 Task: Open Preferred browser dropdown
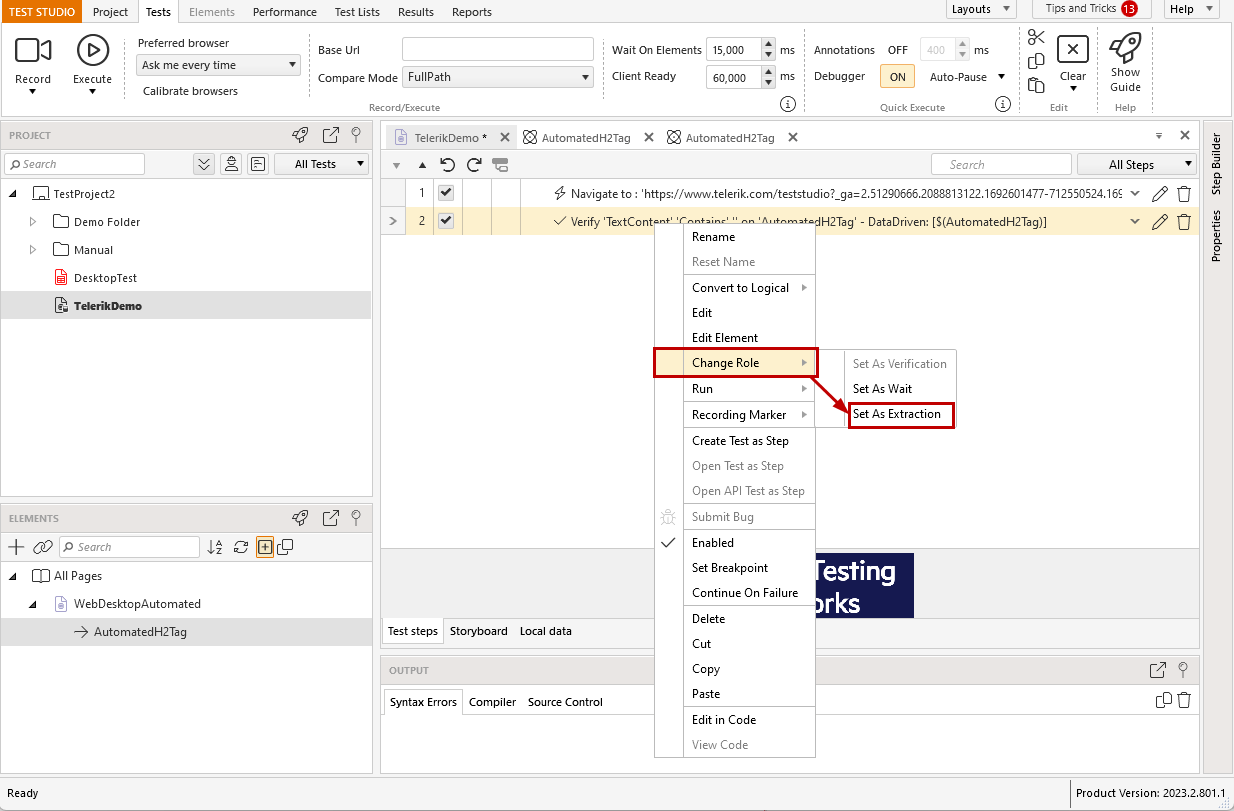(x=218, y=65)
